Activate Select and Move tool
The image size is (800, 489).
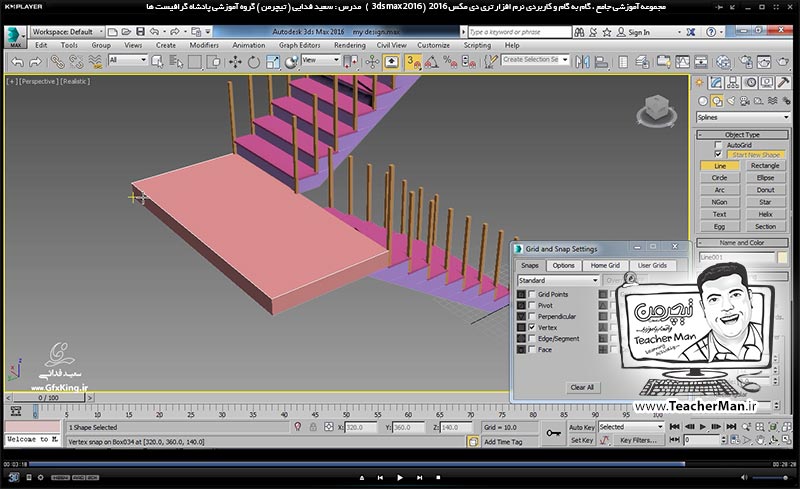point(235,62)
